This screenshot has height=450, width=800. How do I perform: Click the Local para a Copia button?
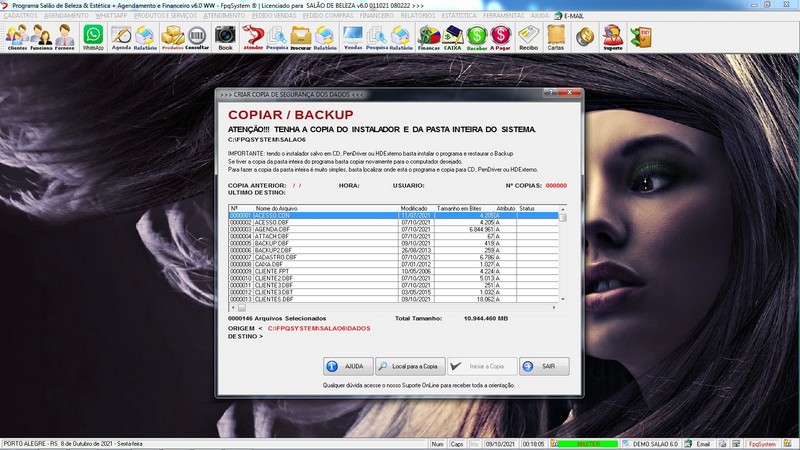coord(410,366)
